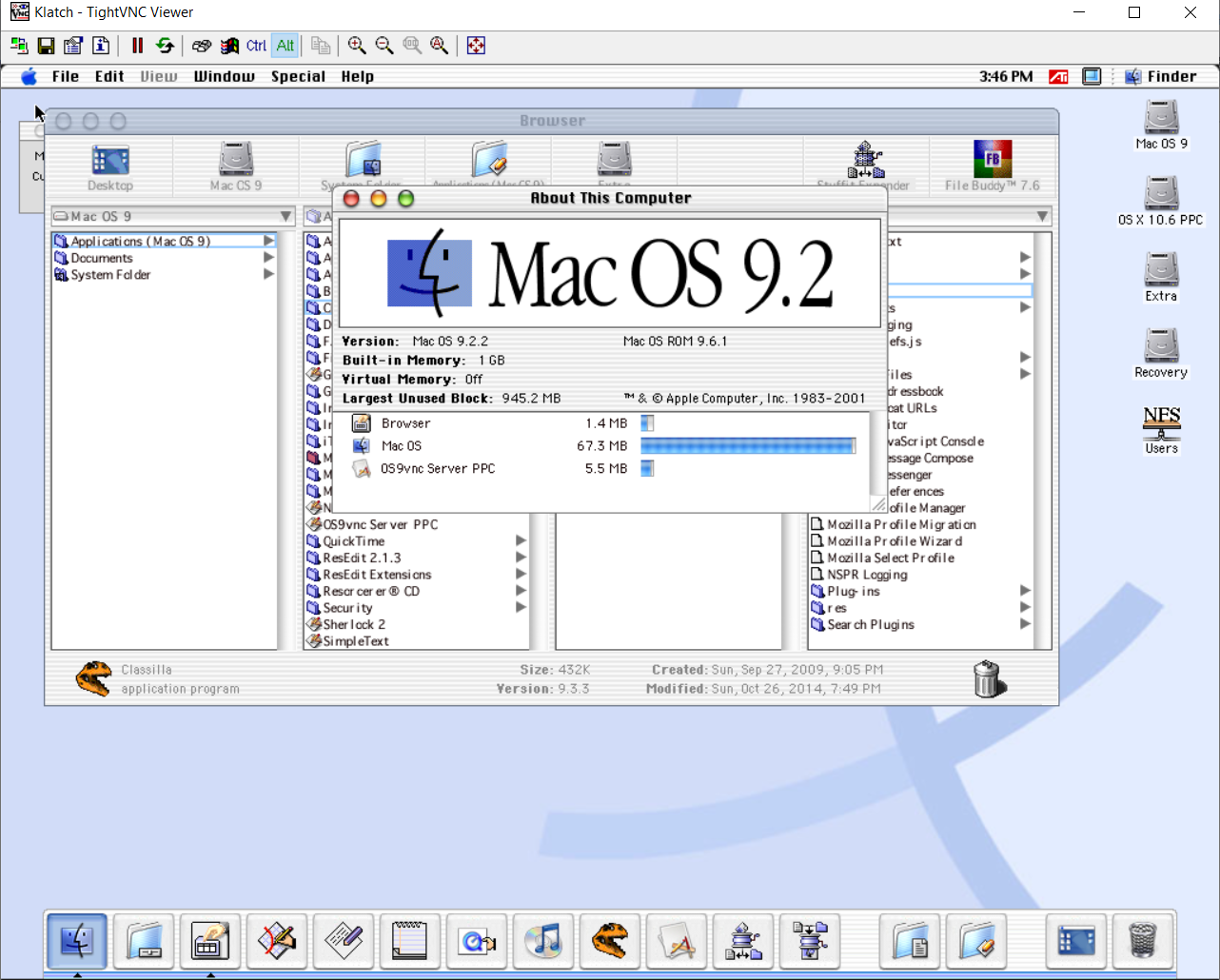Select SimpleText in file list
Viewport: 1220px width, 980px height.
point(348,641)
